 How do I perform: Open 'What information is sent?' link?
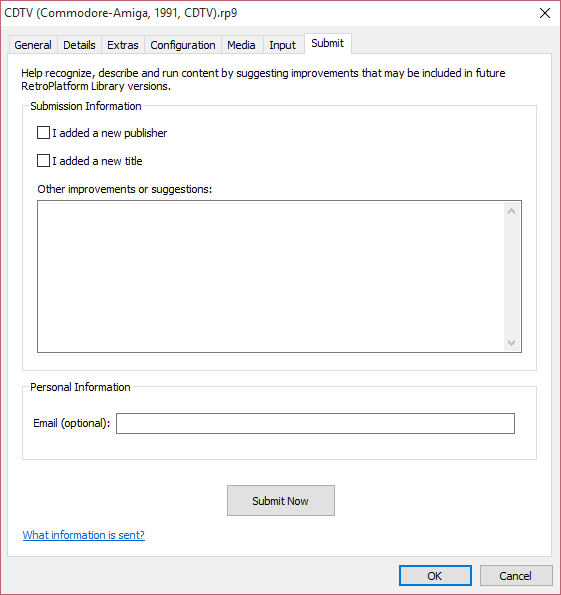click(84, 535)
